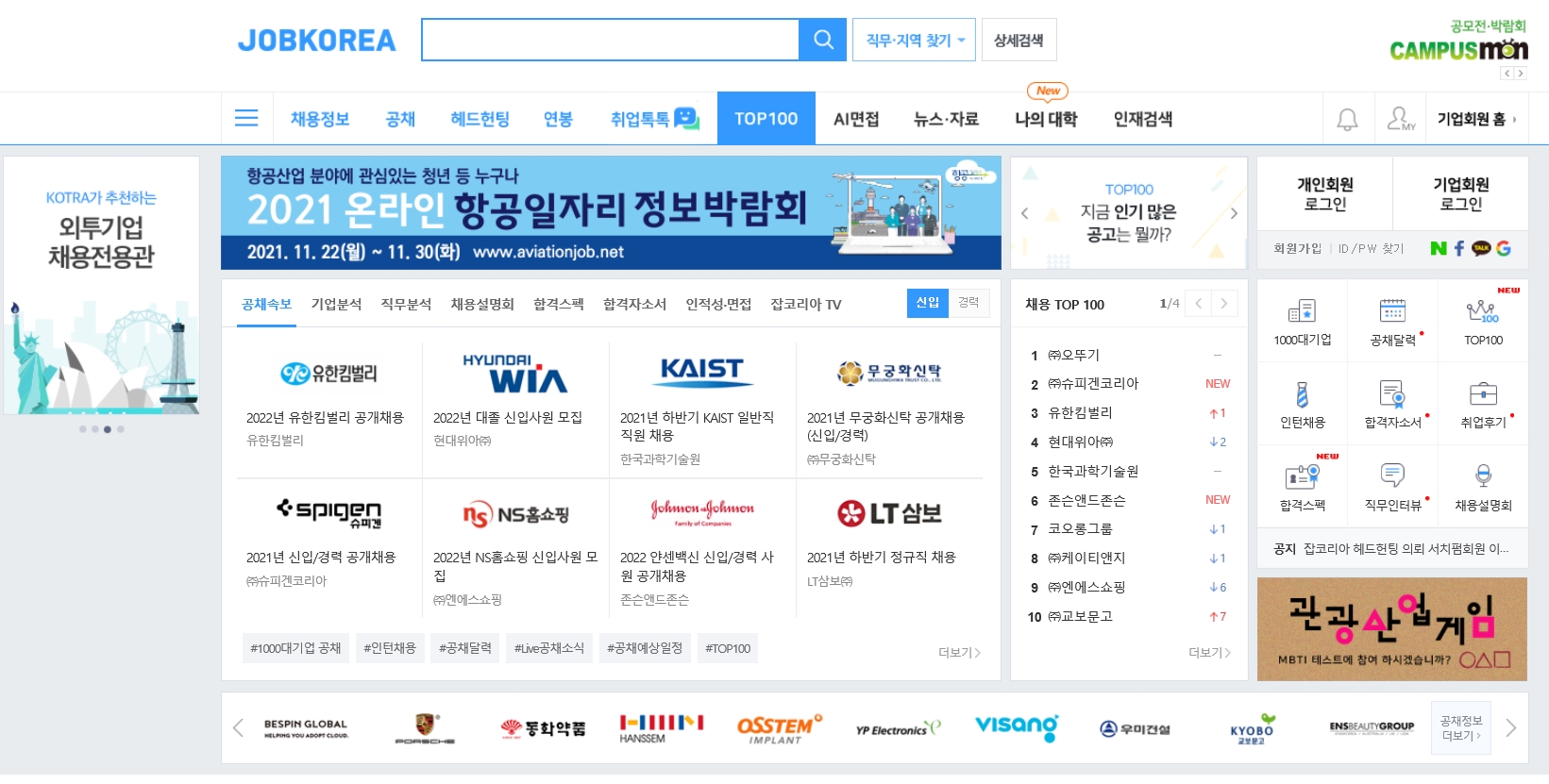
Task: Log in with KakaoTalk icon
Action: point(1481,248)
